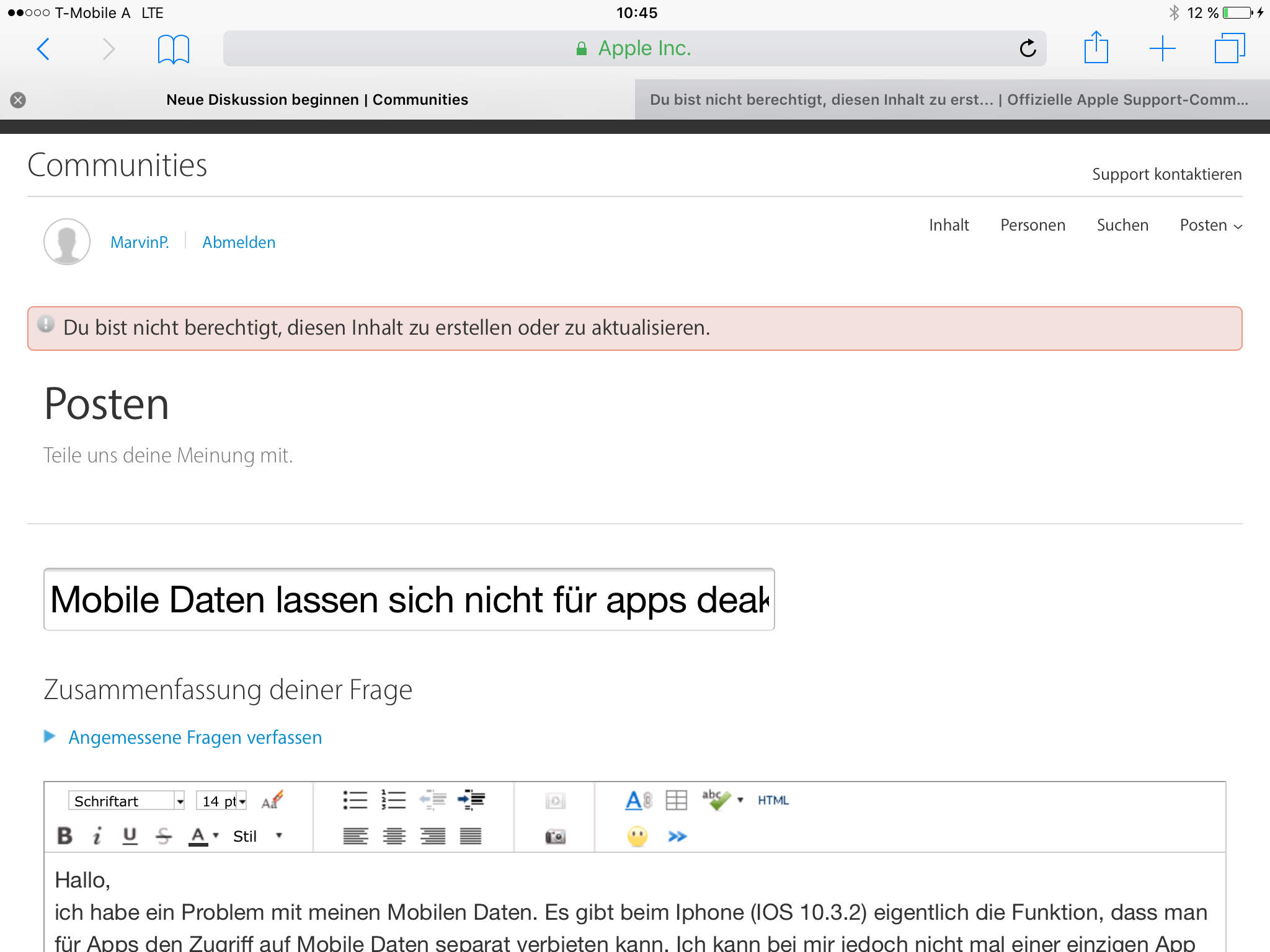Insert a bulleted list

(355, 800)
